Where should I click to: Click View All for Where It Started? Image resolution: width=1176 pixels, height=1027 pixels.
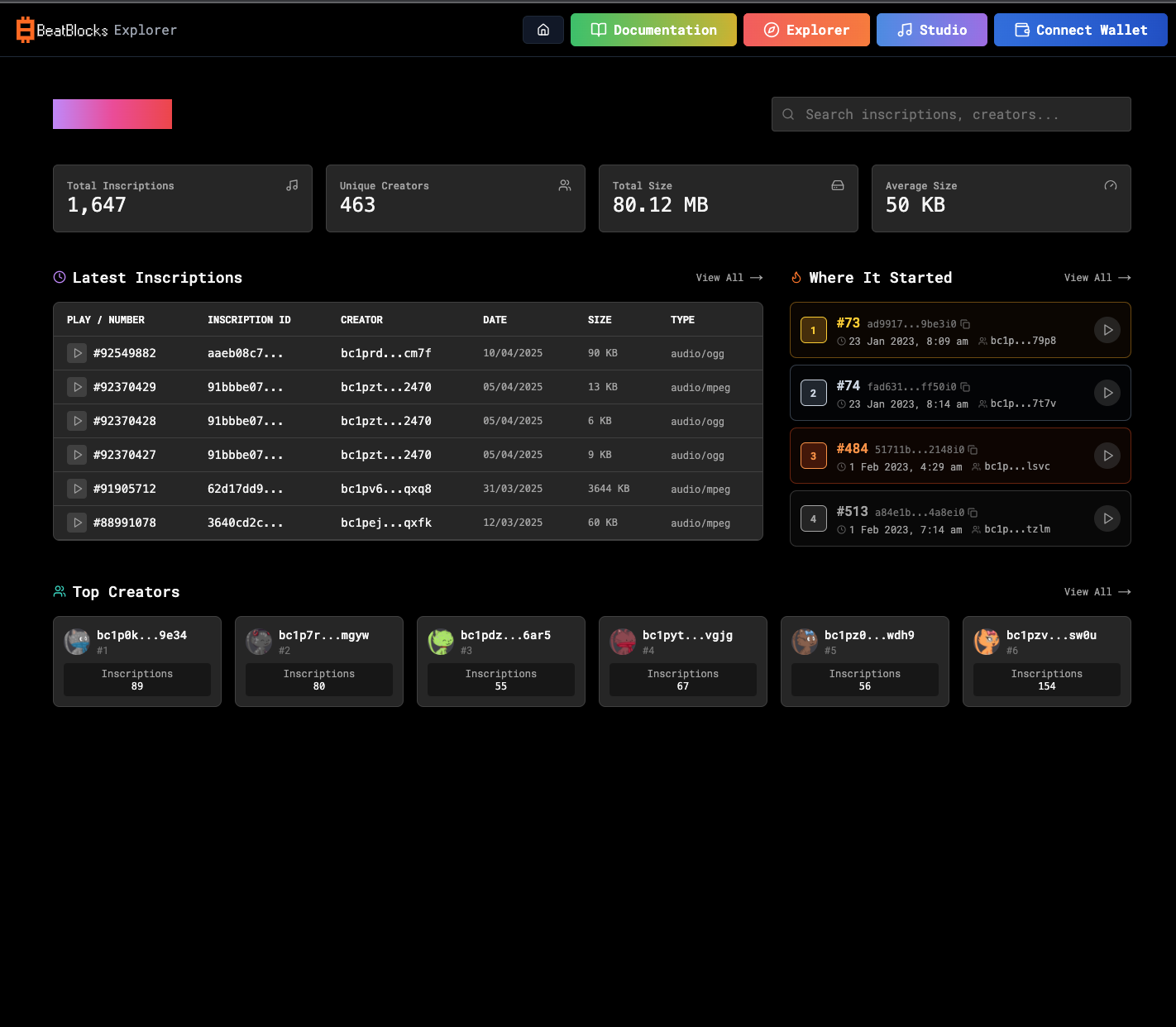coord(1097,278)
